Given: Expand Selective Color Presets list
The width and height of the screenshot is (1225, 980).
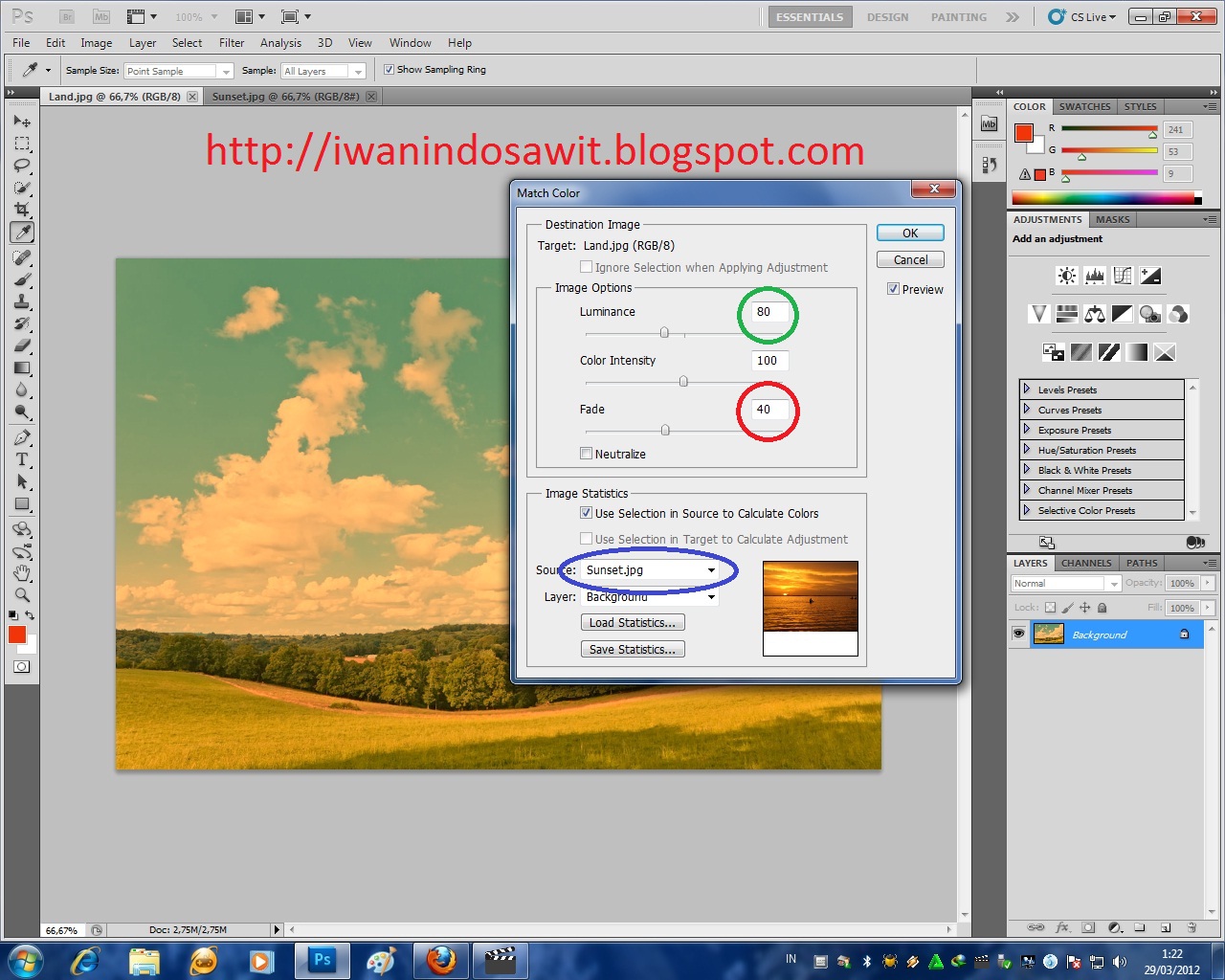Looking at the screenshot, I should pyautogui.click(x=1027, y=510).
